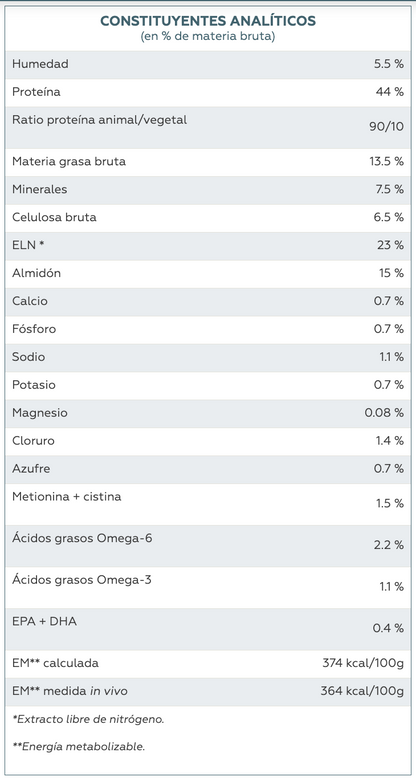Click the Ácidos grasos Omega-3 value

point(391,587)
